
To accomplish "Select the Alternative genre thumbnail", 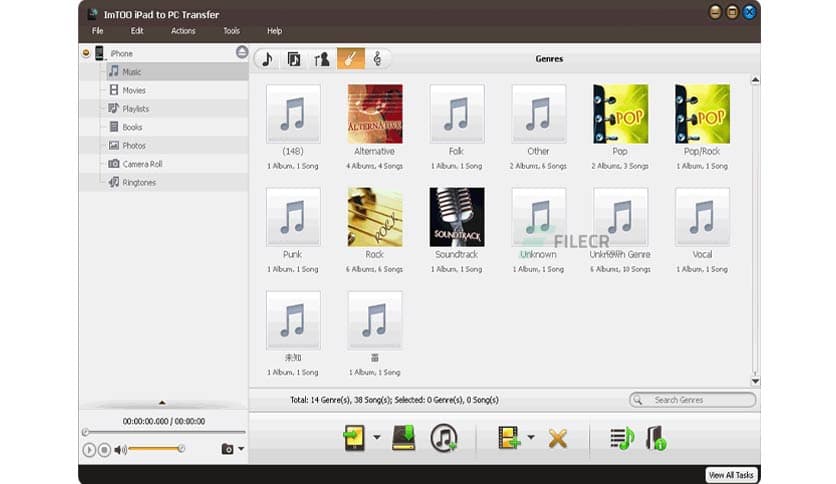I will [375, 114].
